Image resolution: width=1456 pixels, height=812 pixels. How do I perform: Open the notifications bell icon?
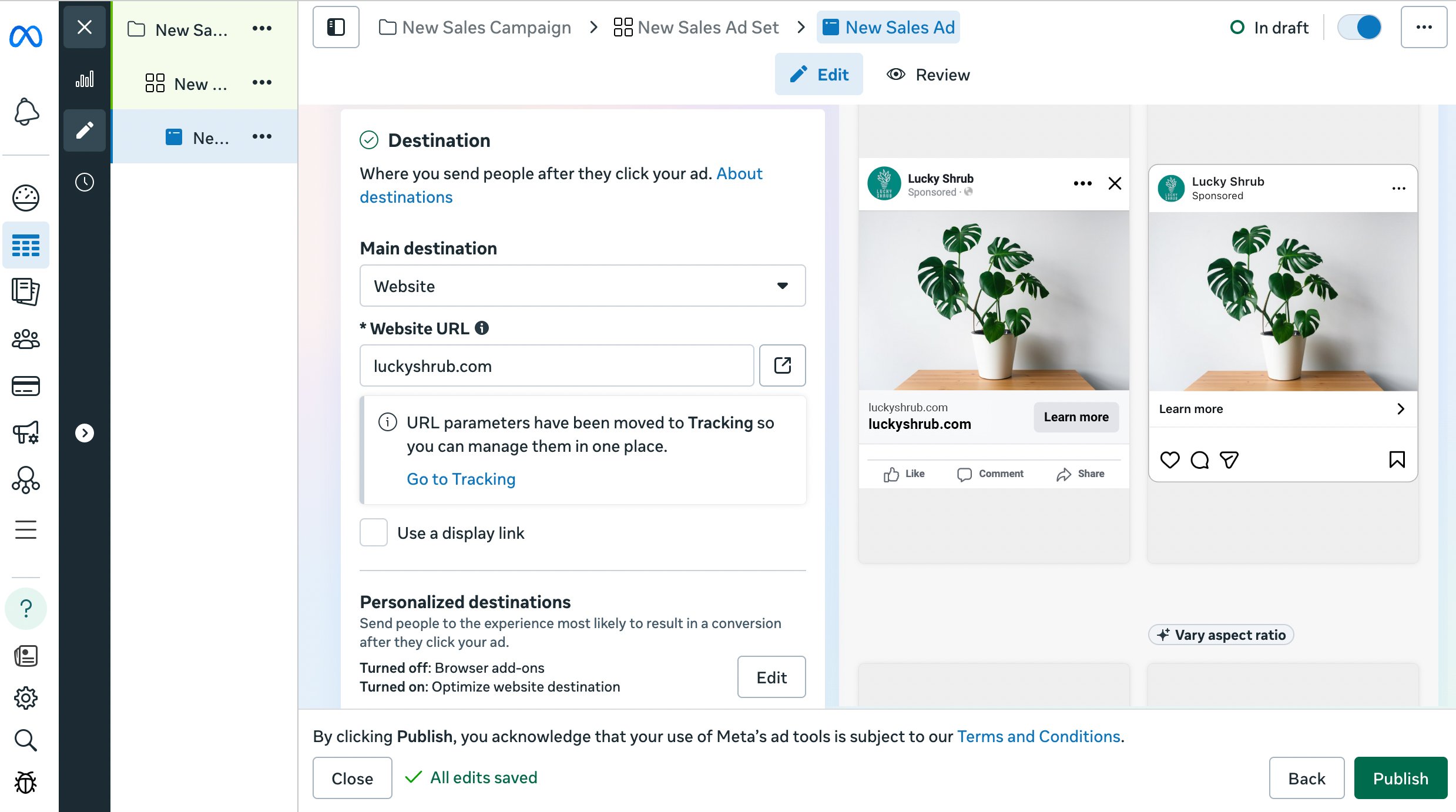click(26, 112)
